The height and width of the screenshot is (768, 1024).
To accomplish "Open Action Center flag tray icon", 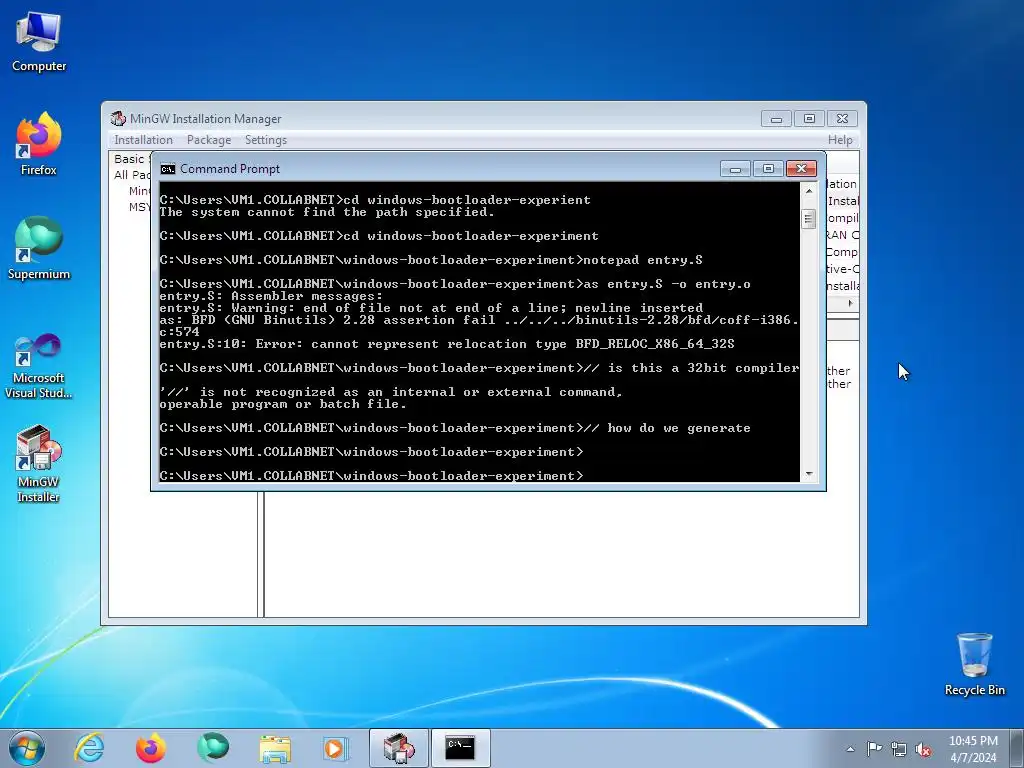I will tap(874, 749).
